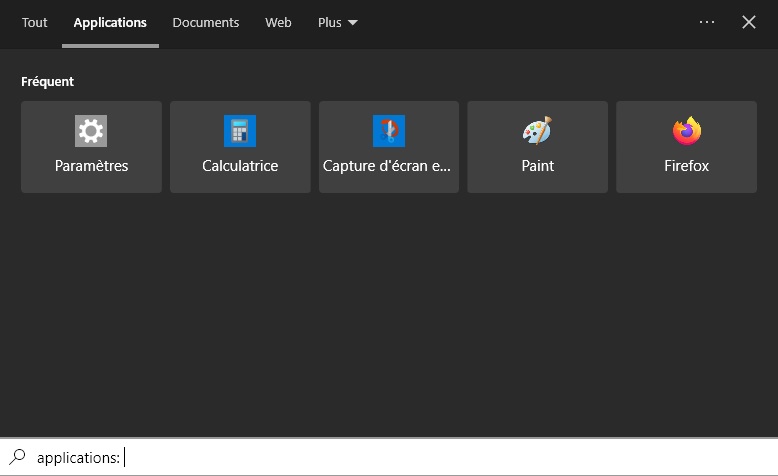This screenshot has width=778, height=476.
Task: Click the Firefox tile label
Action: click(x=687, y=166)
